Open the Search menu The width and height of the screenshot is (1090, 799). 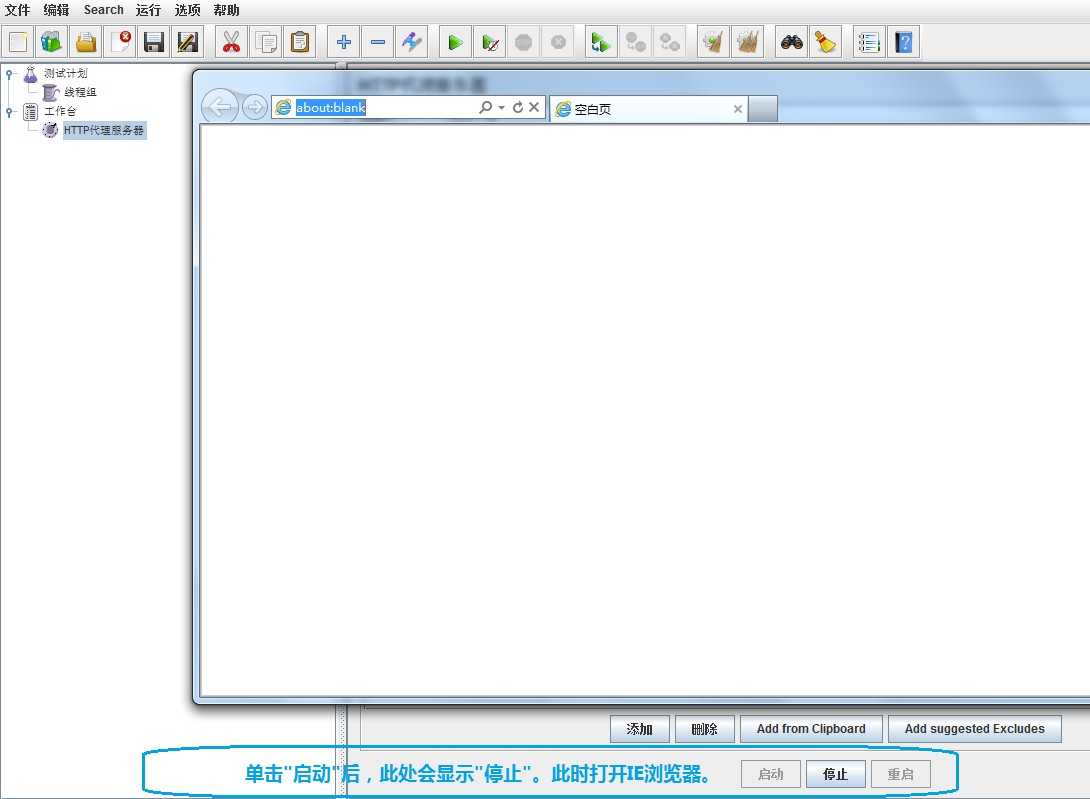(x=104, y=10)
